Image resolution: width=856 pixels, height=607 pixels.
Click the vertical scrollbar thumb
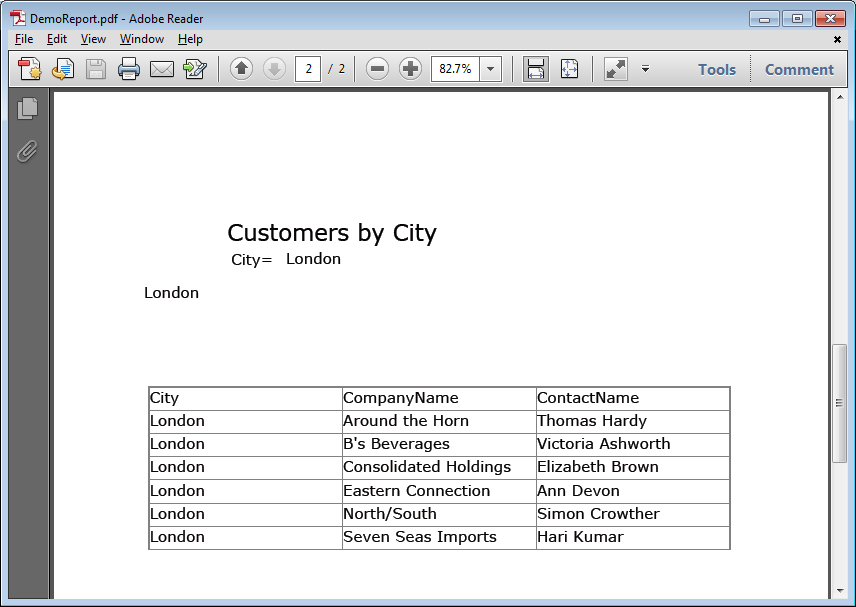[840, 403]
